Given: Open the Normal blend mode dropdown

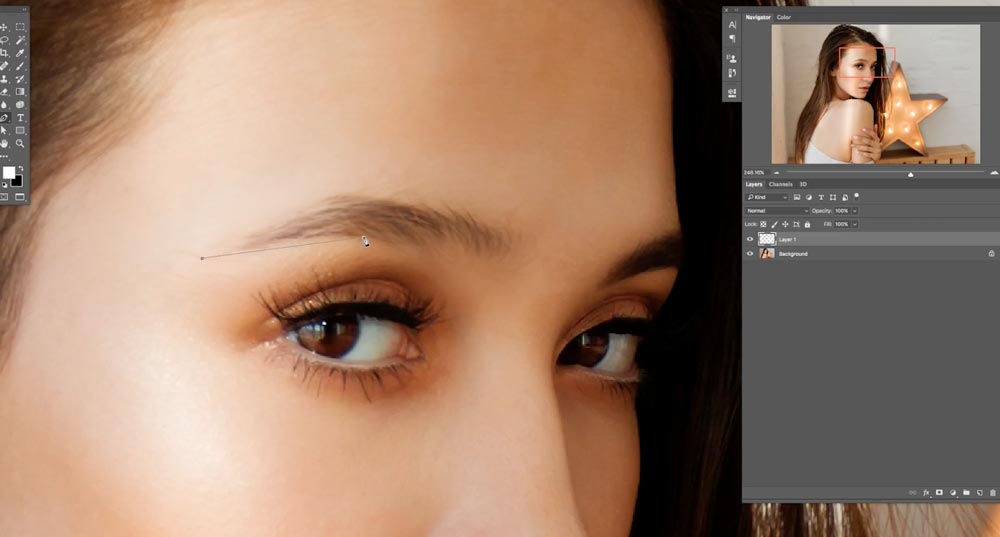Looking at the screenshot, I should click(x=778, y=211).
